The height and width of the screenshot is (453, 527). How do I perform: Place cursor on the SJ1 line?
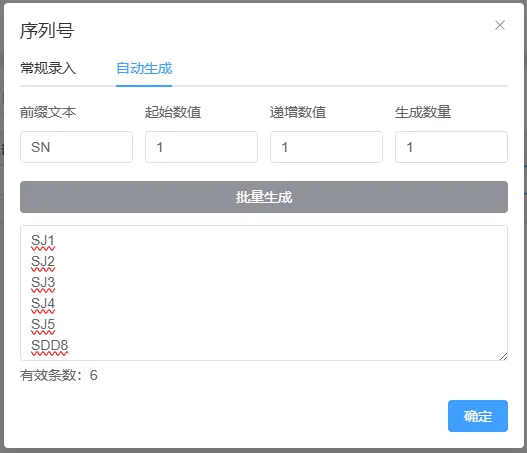43,241
